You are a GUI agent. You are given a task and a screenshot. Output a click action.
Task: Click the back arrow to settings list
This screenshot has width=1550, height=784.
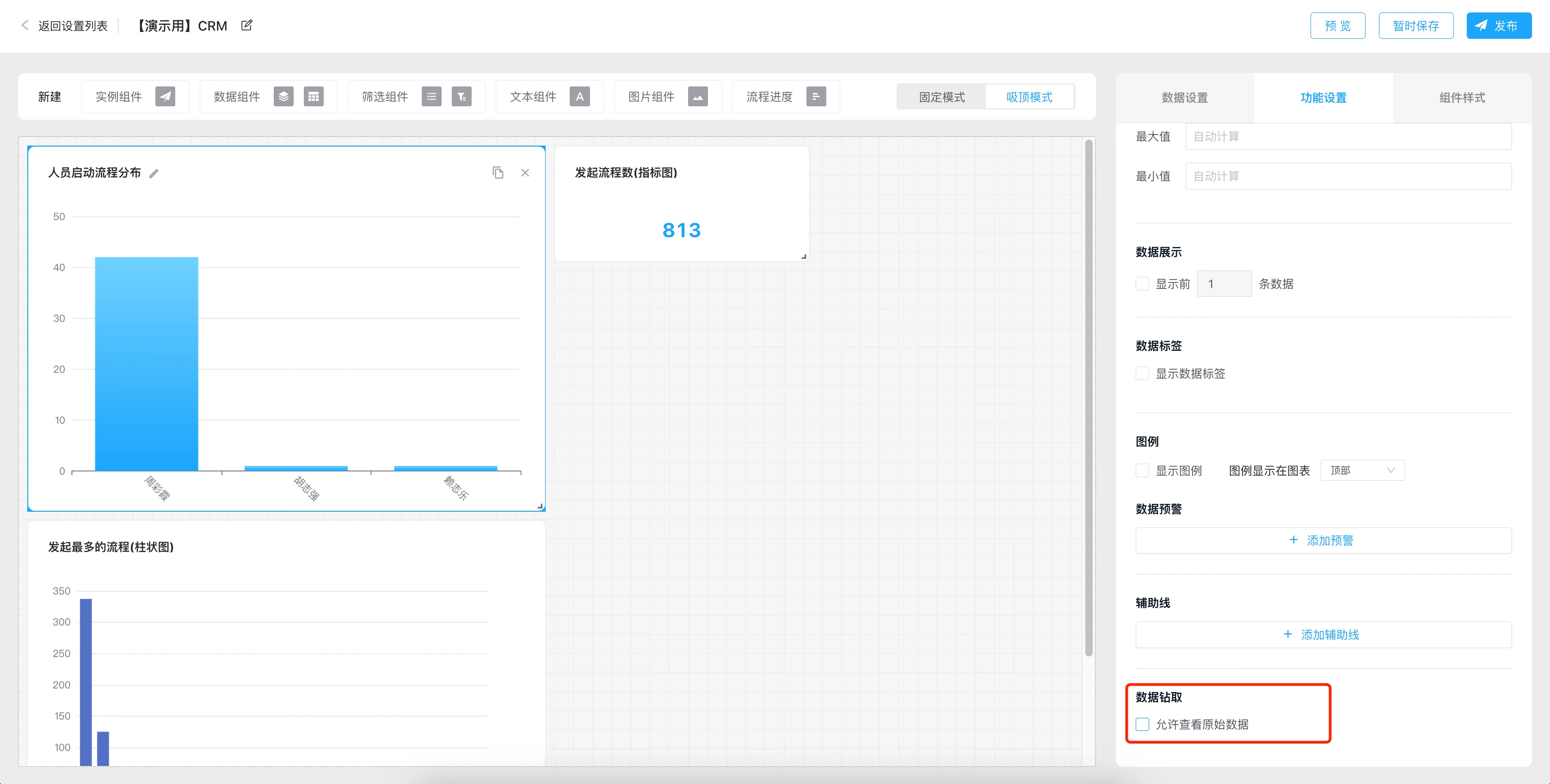(x=25, y=25)
